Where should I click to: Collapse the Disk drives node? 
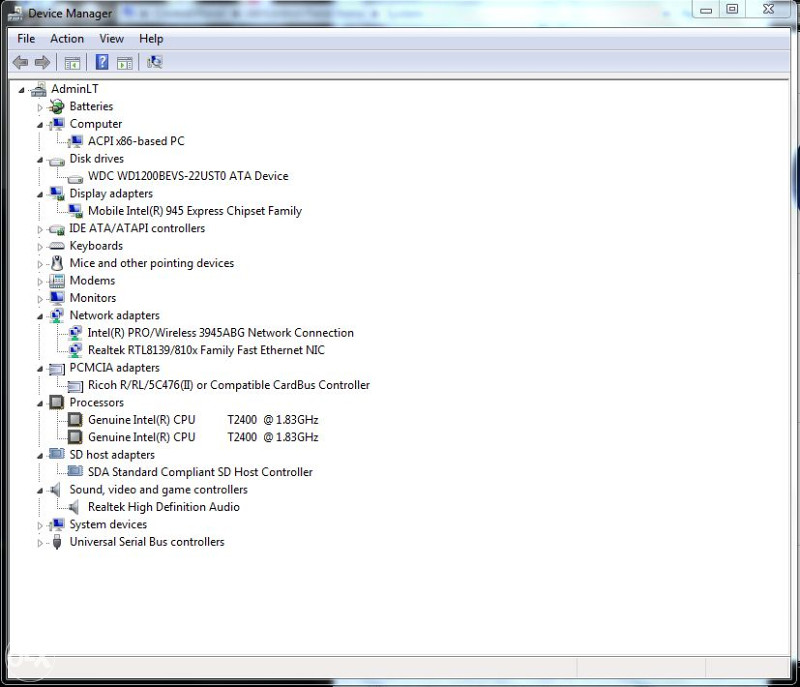pyautogui.click(x=40, y=160)
